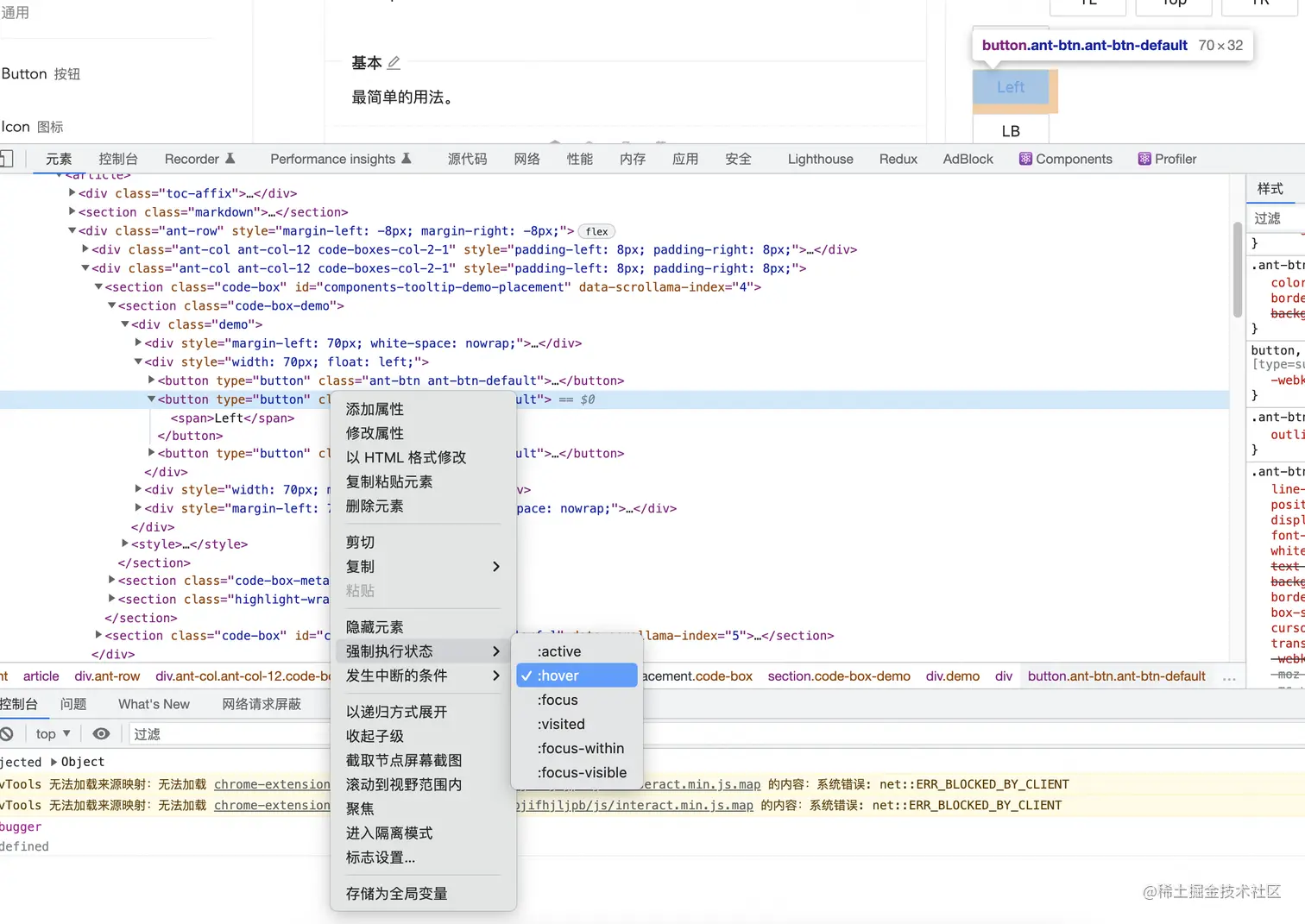Expand the code-box-meta section node
Image resolution: width=1305 pixels, height=924 pixels.
coord(112,580)
